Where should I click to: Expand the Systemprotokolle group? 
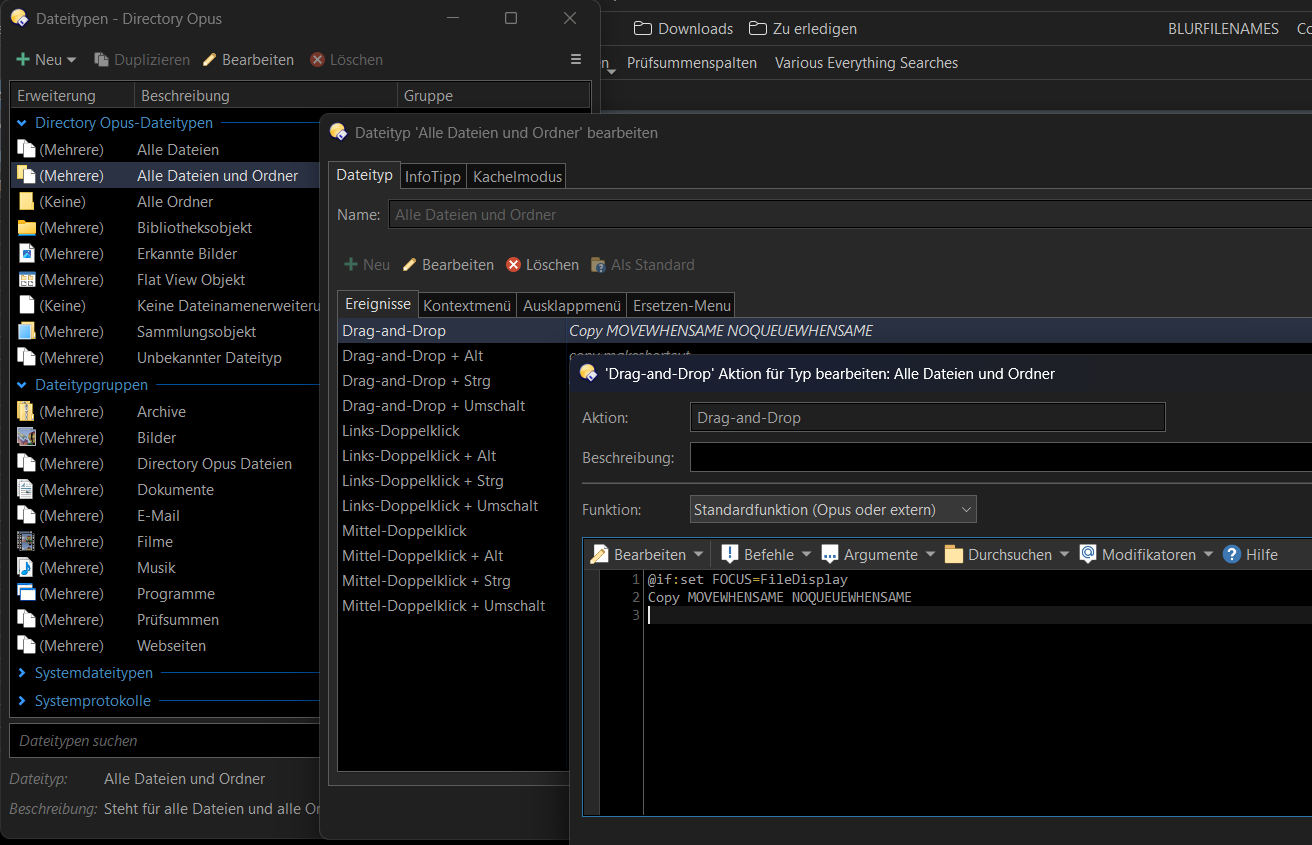tap(22, 701)
